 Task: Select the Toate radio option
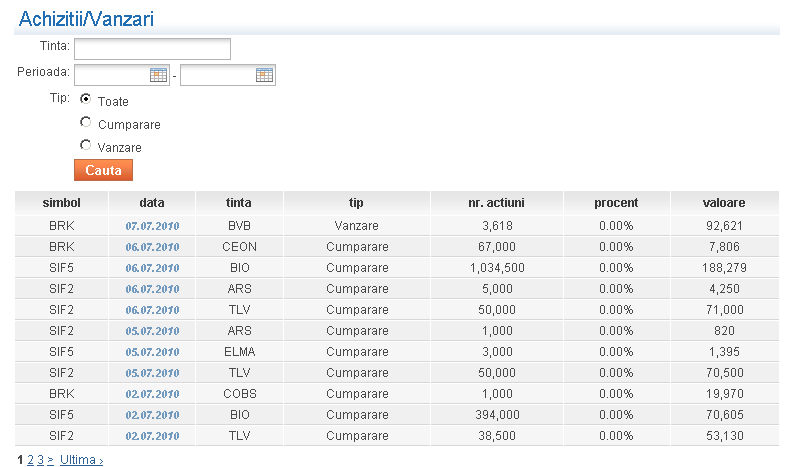click(86, 99)
